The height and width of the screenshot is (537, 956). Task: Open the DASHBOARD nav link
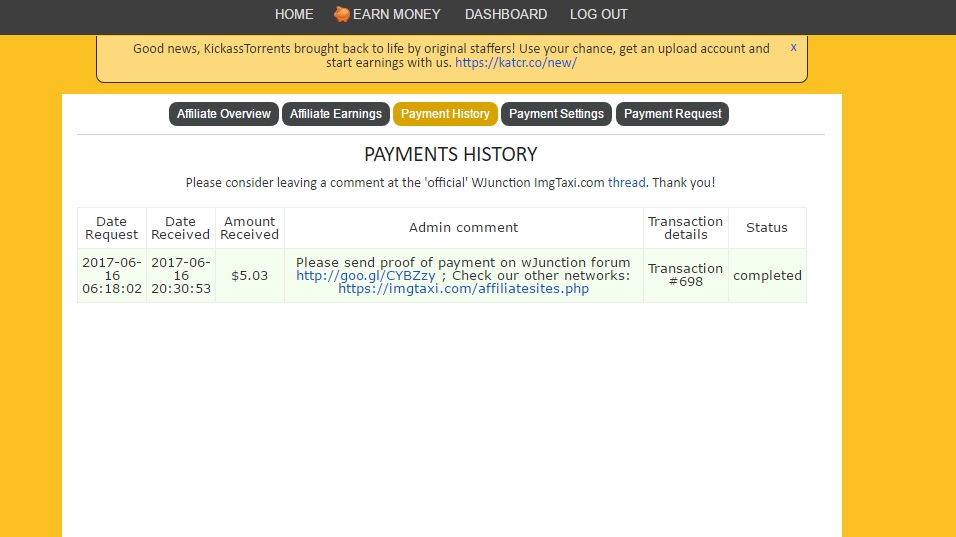pos(506,14)
